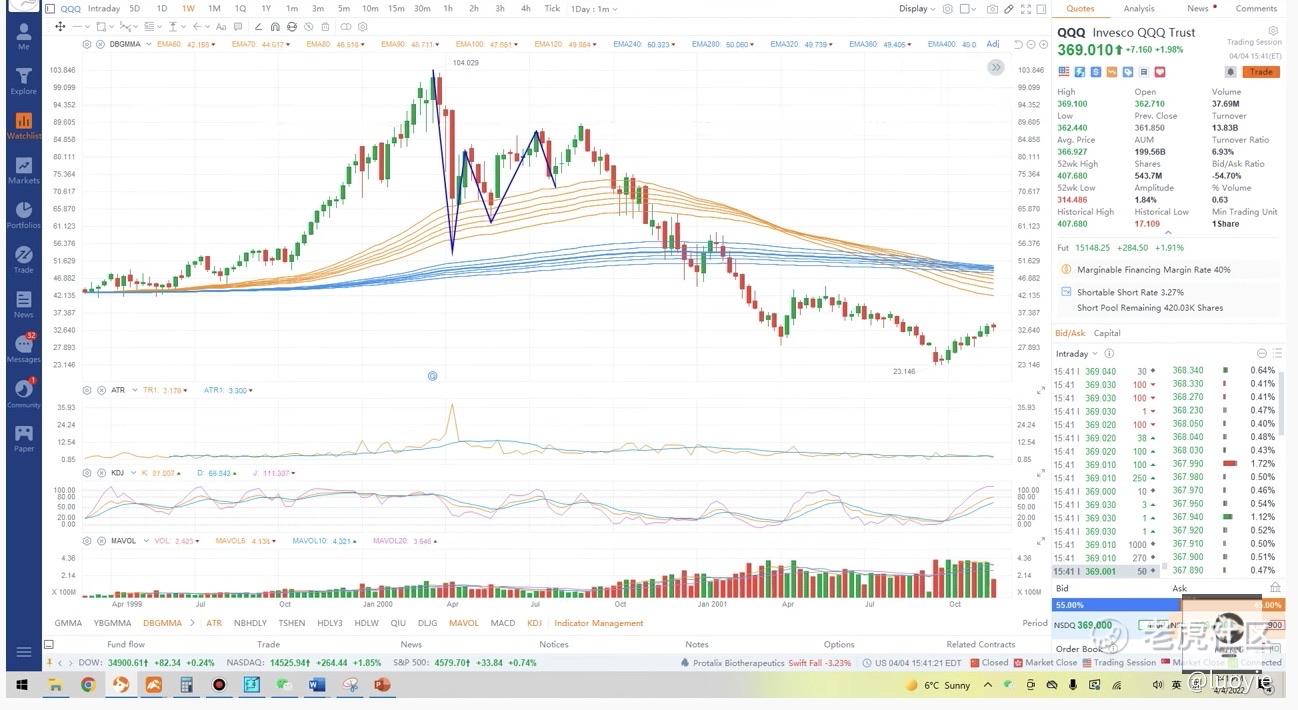Open the Comments tab
The image size is (1298, 710).
click(1256, 9)
